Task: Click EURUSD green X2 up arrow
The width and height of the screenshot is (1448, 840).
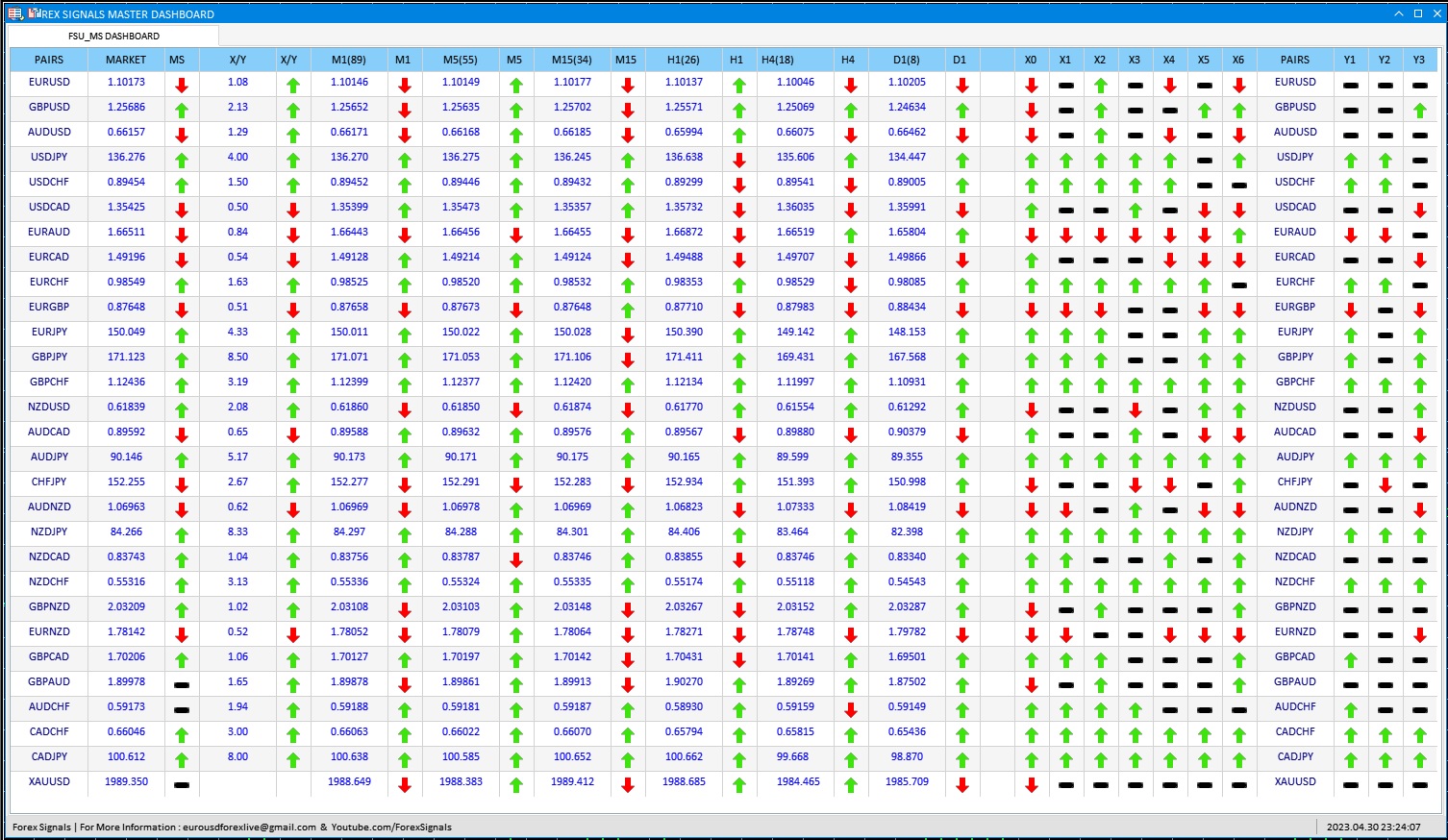Action: 1101,86
